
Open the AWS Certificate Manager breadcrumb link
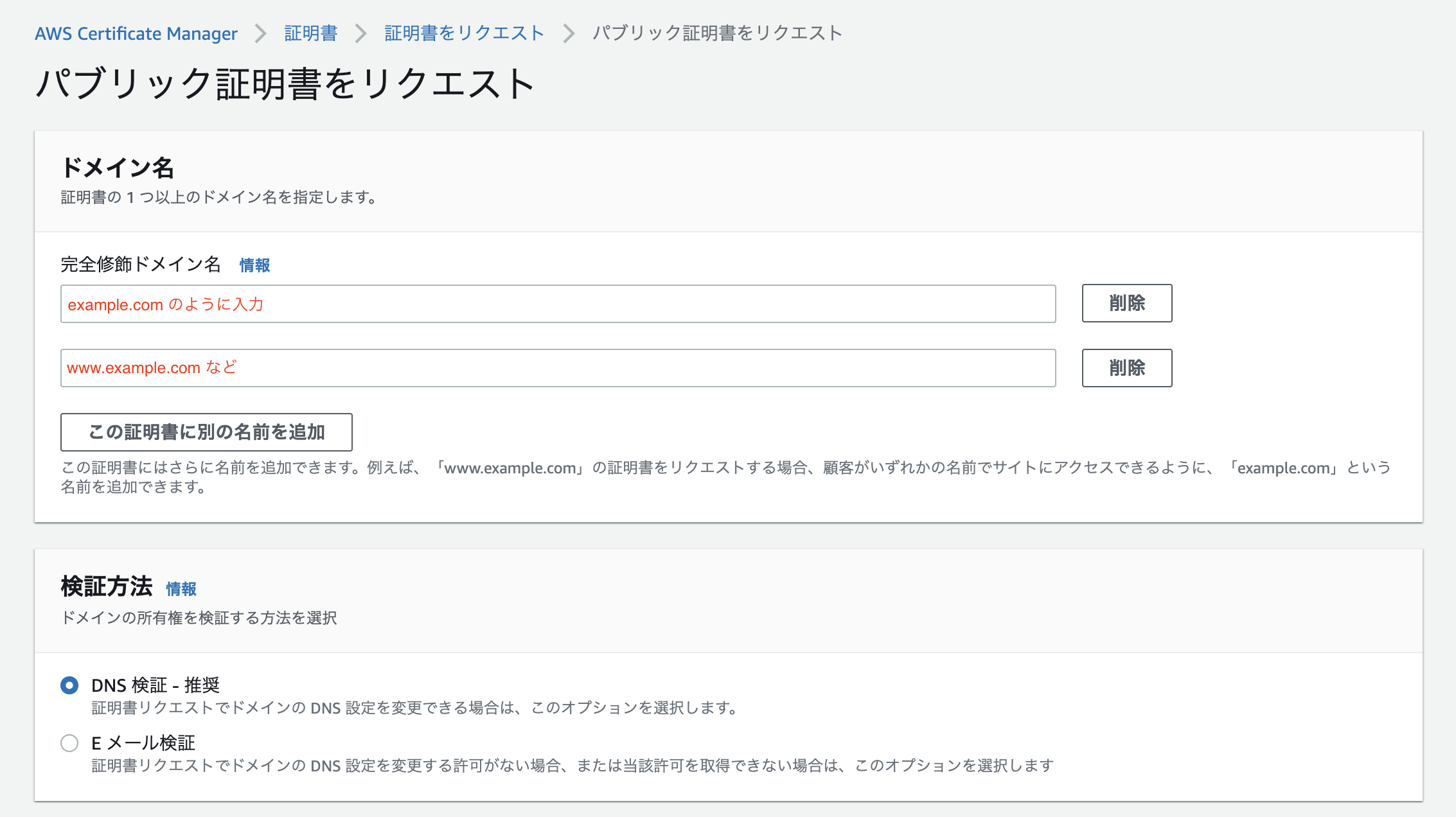coord(136,33)
